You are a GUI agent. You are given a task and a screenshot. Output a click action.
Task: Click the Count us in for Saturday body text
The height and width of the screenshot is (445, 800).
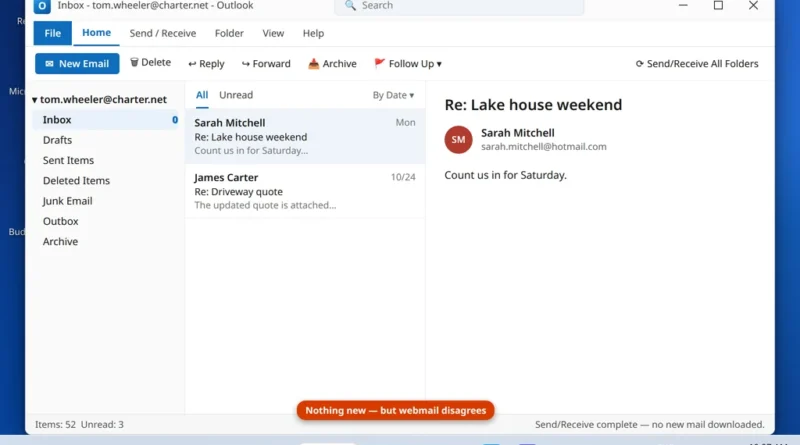(x=505, y=175)
